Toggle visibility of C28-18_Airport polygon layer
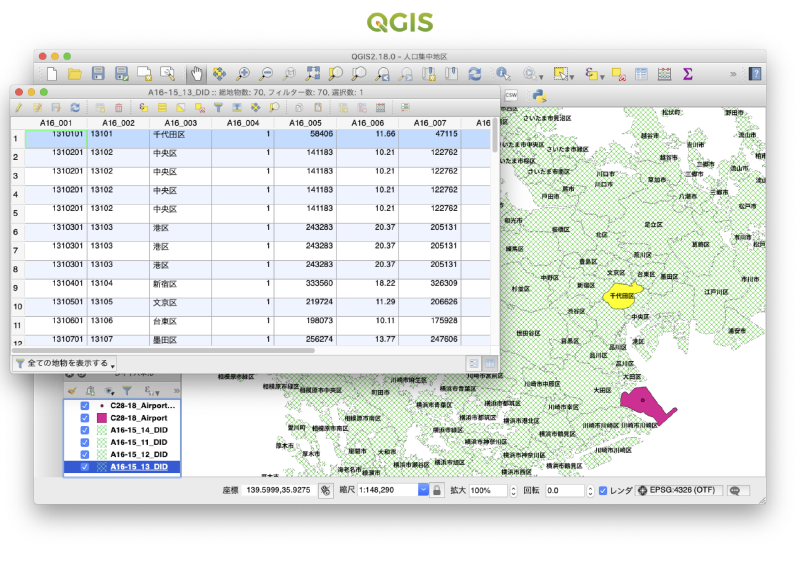 click(85, 418)
